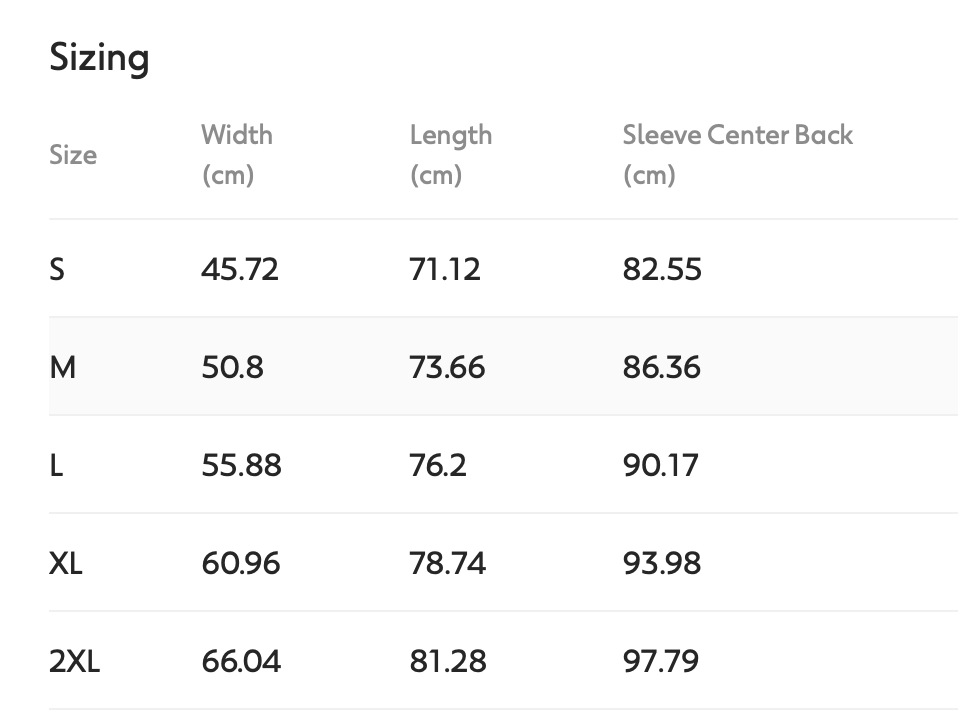Select the 73.66 length value
Image resolution: width=958 pixels, height=712 pixels.
[447, 367]
